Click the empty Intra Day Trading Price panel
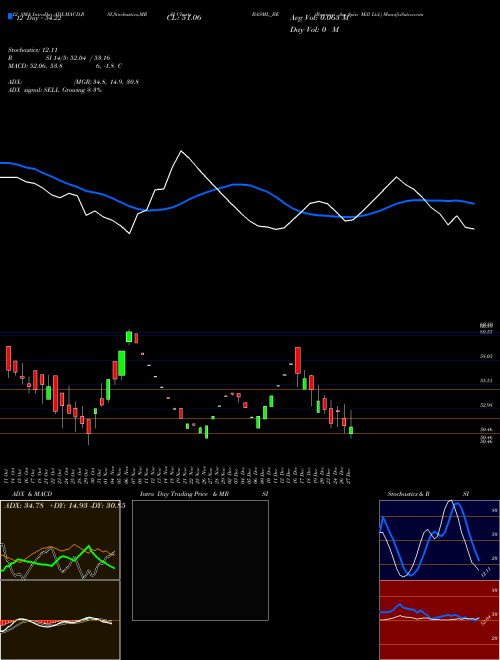This screenshot has width=500, height=660. pos(200,560)
